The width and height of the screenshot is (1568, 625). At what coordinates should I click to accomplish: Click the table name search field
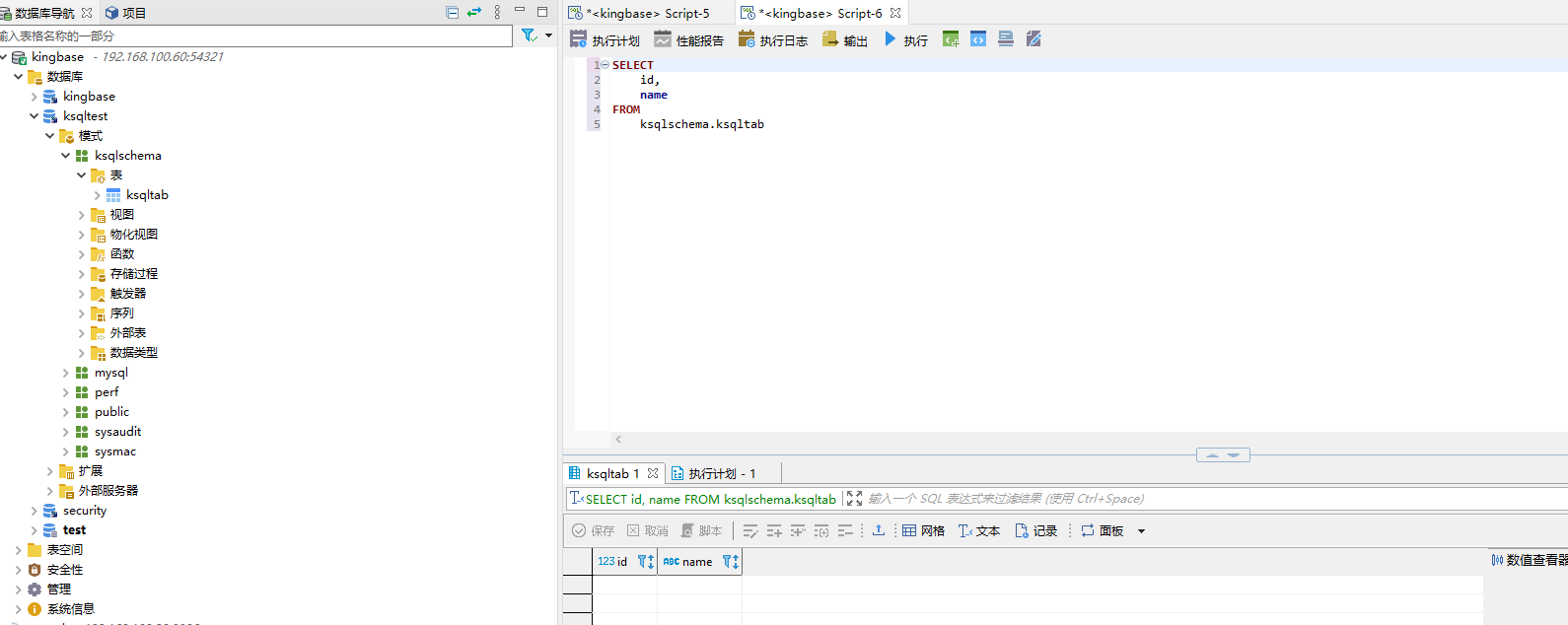point(256,35)
